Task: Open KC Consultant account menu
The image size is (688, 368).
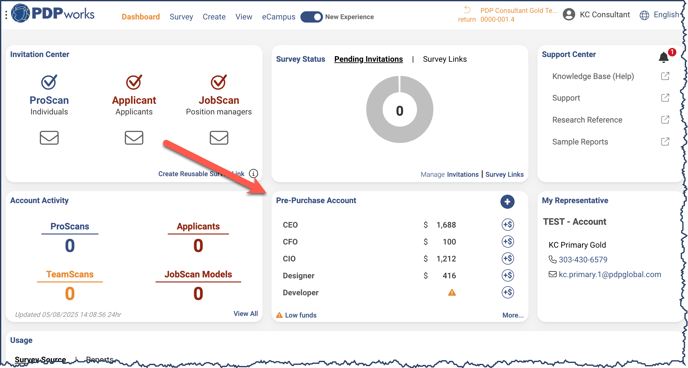Action: click(605, 14)
